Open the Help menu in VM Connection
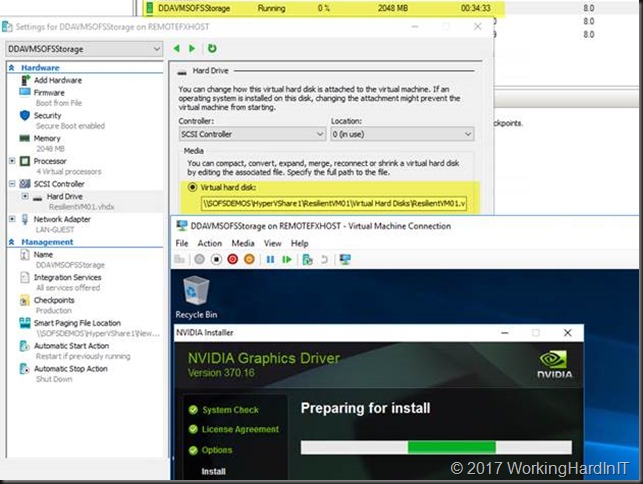This screenshot has height=484, width=643. coord(299,243)
